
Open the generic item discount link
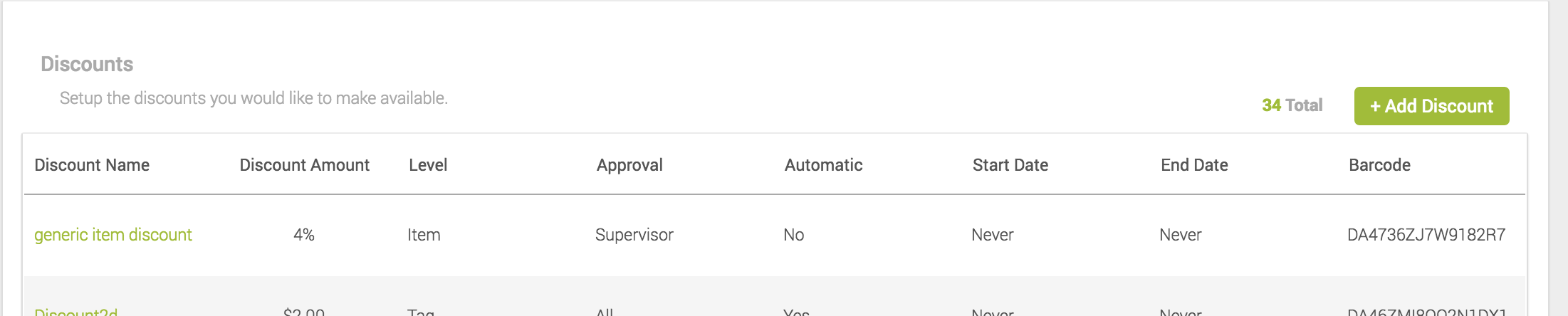[x=113, y=235]
